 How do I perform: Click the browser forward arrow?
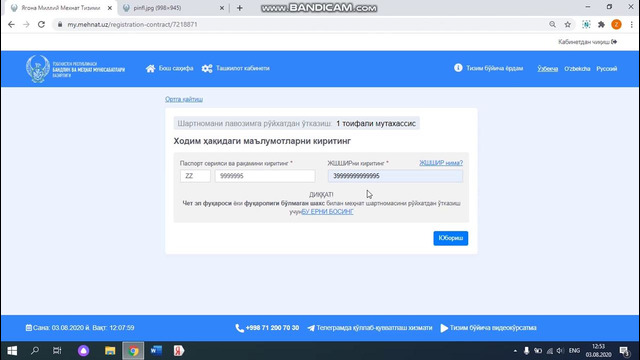click(x=26, y=24)
